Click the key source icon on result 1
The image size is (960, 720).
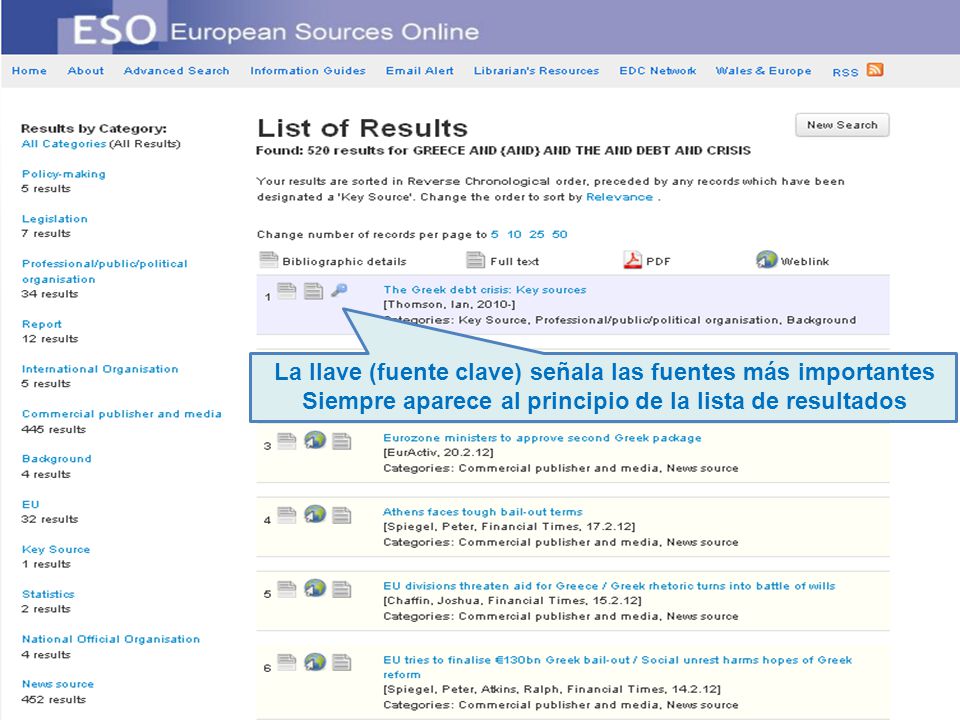pyautogui.click(x=339, y=290)
